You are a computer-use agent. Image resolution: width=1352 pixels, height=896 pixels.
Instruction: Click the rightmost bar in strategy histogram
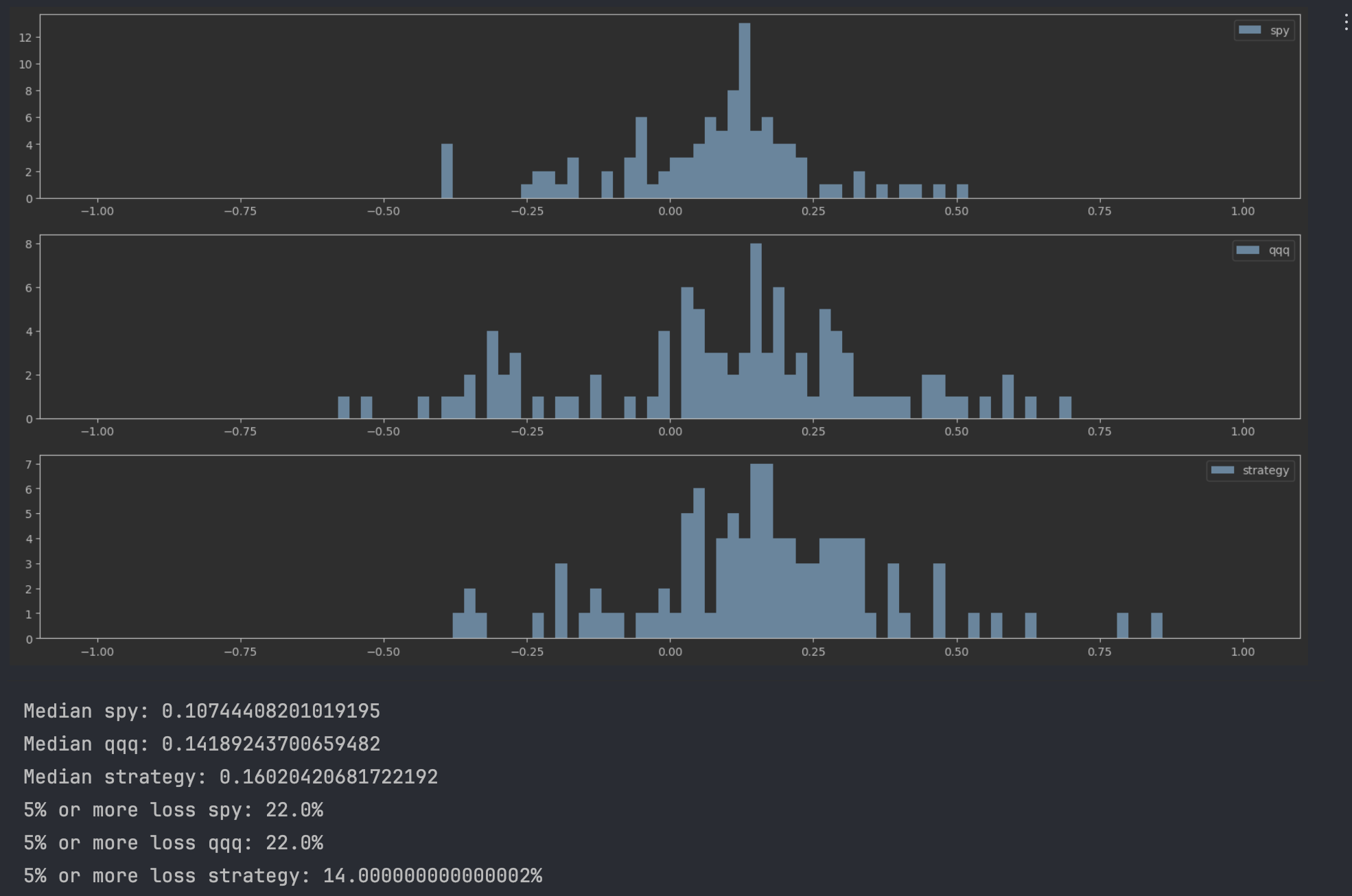click(1156, 626)
